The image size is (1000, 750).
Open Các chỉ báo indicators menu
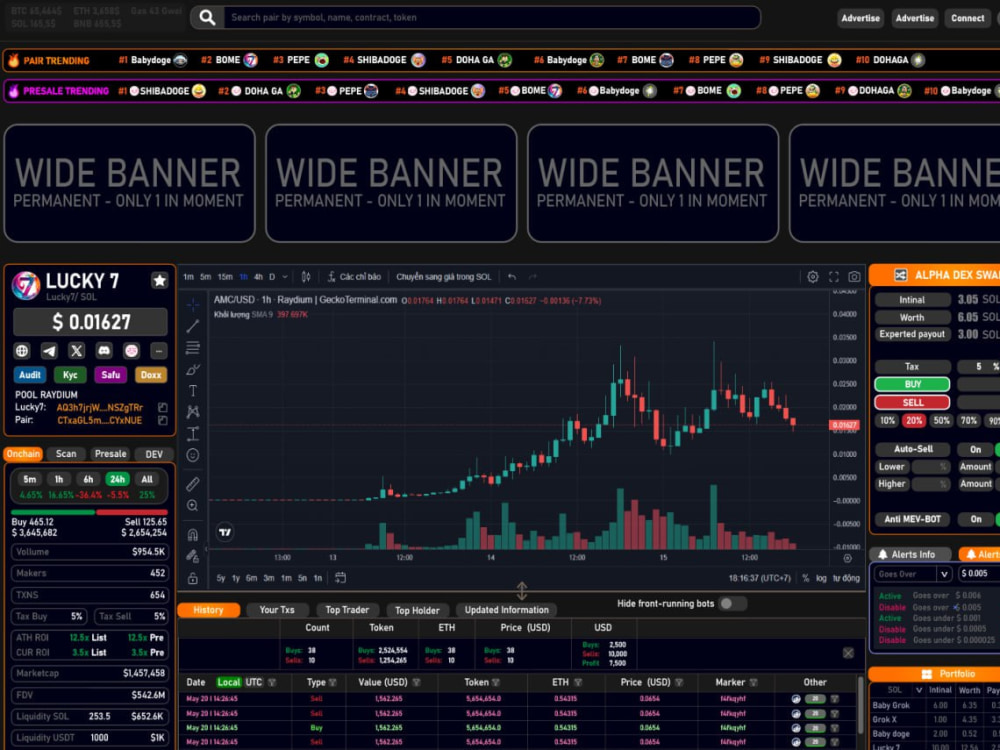point(354,277)
